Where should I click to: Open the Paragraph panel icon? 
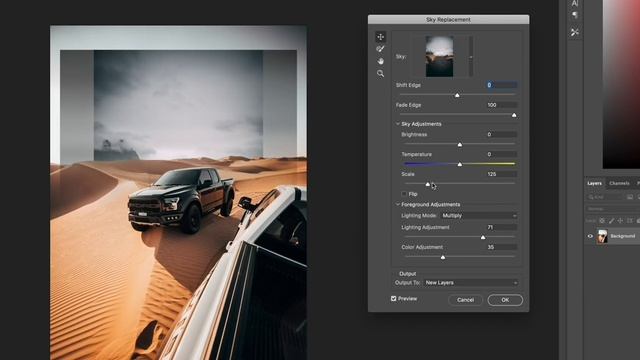575,16
